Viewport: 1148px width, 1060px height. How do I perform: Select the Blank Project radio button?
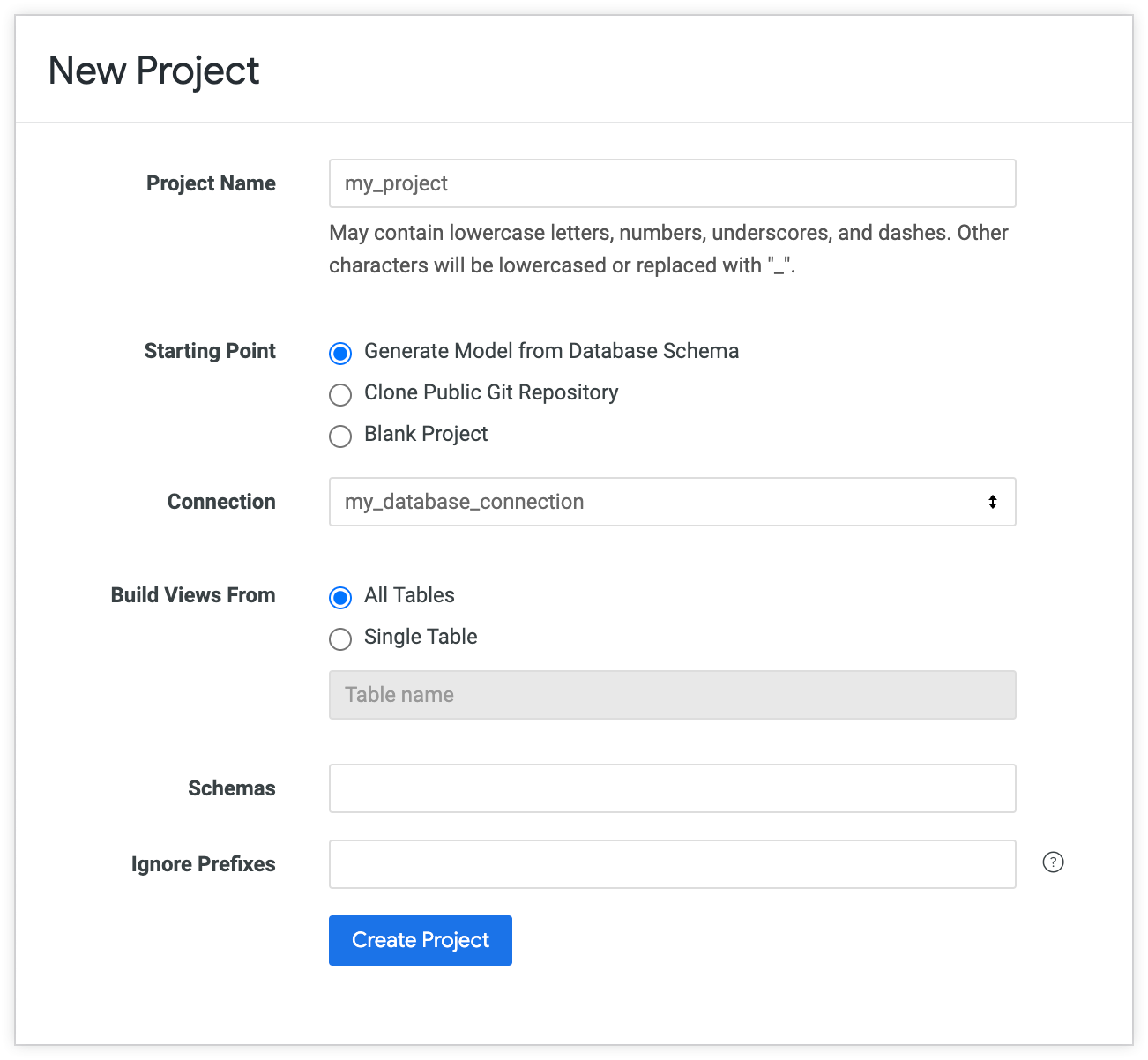pos(340,436)
